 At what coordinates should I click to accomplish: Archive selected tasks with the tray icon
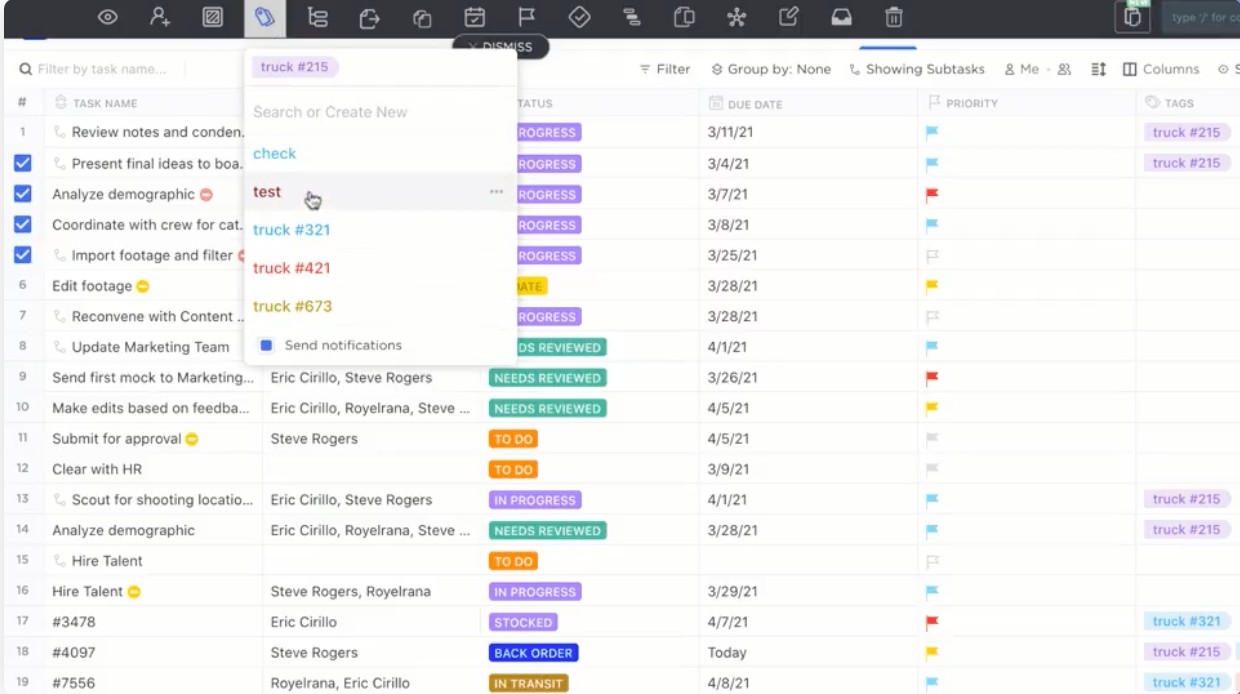[842, 17]
